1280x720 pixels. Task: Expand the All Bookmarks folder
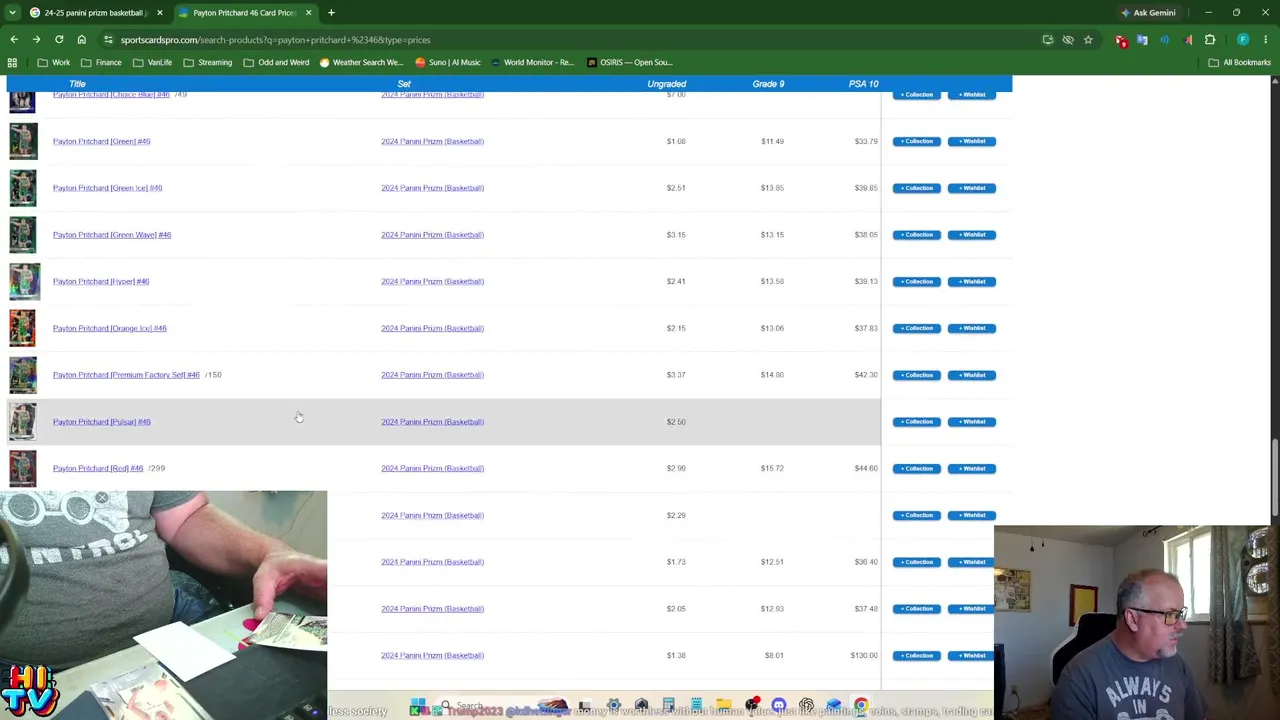(x=1239, y=62)
